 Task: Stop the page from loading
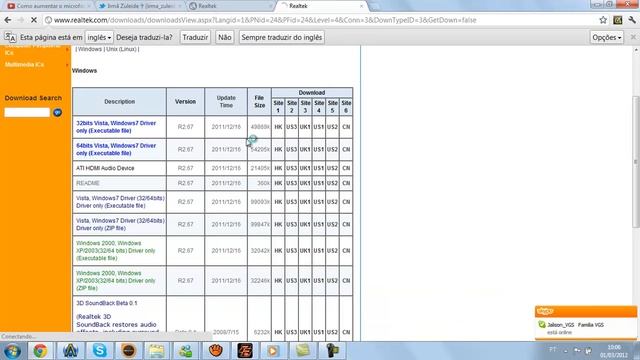tap(34, 20)
